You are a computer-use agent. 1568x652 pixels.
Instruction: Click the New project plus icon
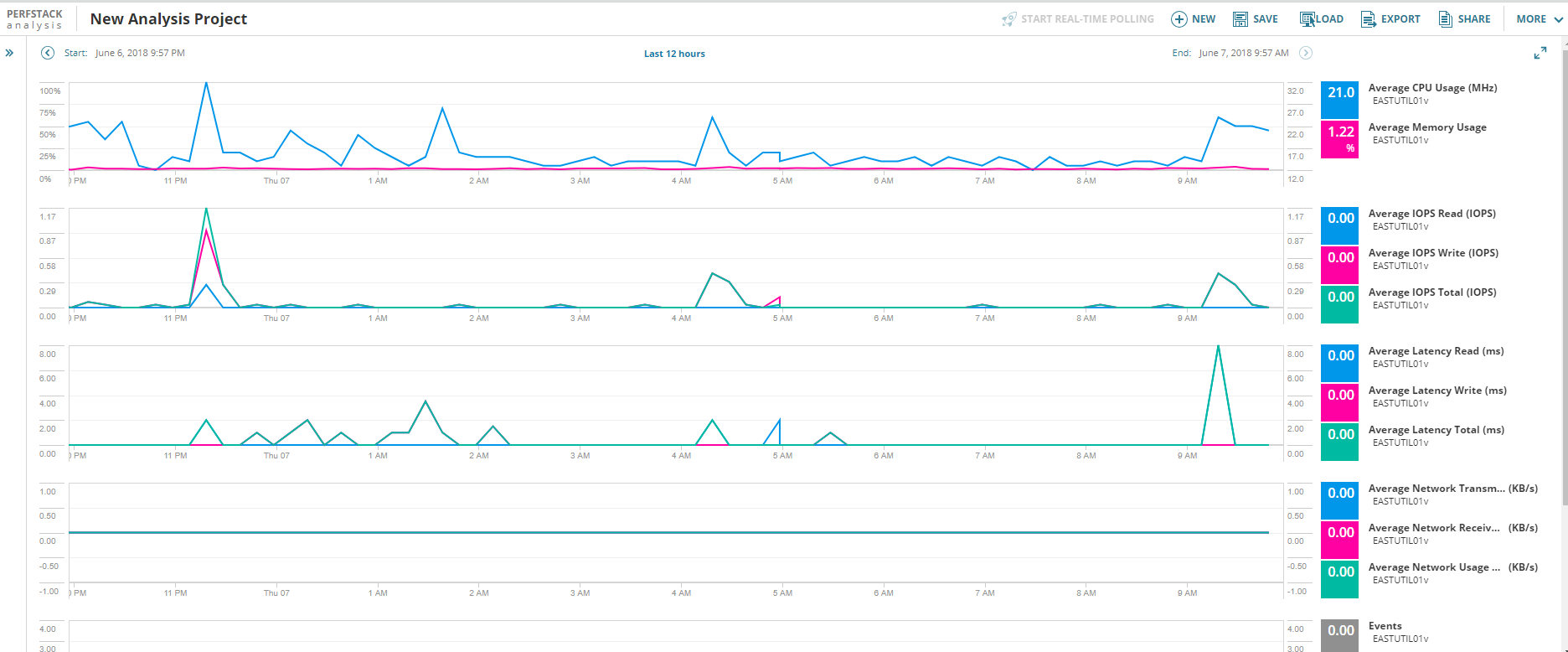pyautogui.click(x=1179, y=19)
